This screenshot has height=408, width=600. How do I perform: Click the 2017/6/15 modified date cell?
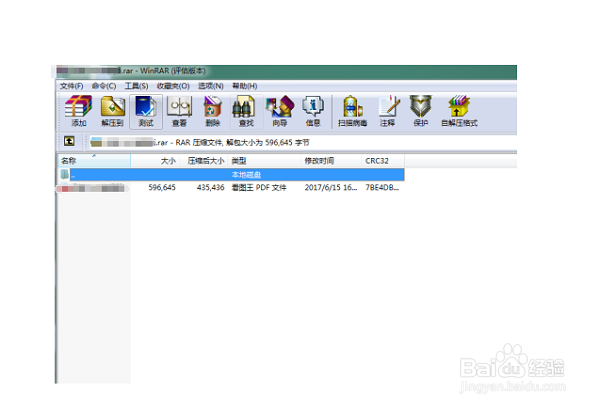tap(331, 188)
